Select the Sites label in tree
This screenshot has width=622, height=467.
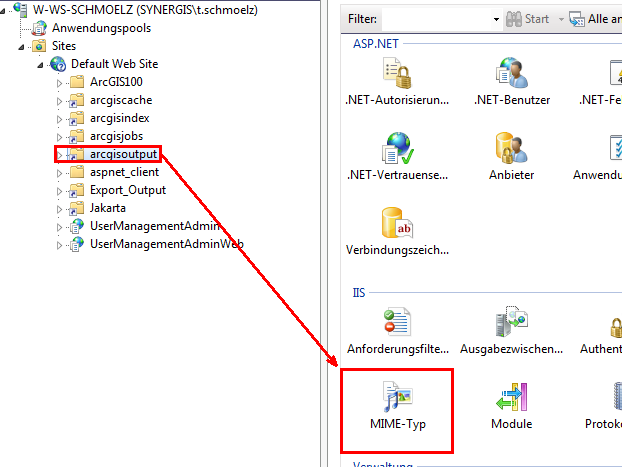(64, 46)
